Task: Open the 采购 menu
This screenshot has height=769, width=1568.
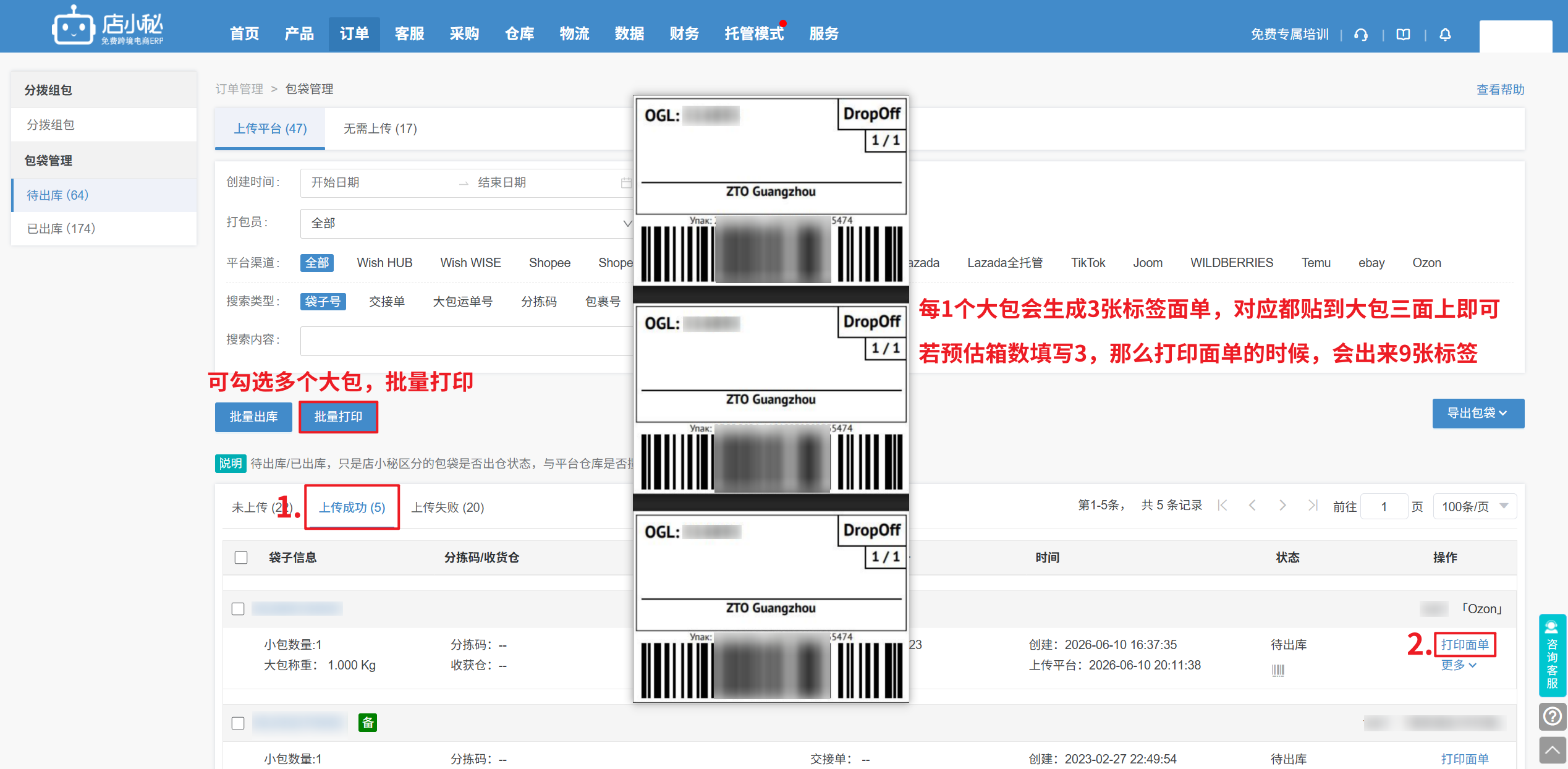Action: pos(464,34)
